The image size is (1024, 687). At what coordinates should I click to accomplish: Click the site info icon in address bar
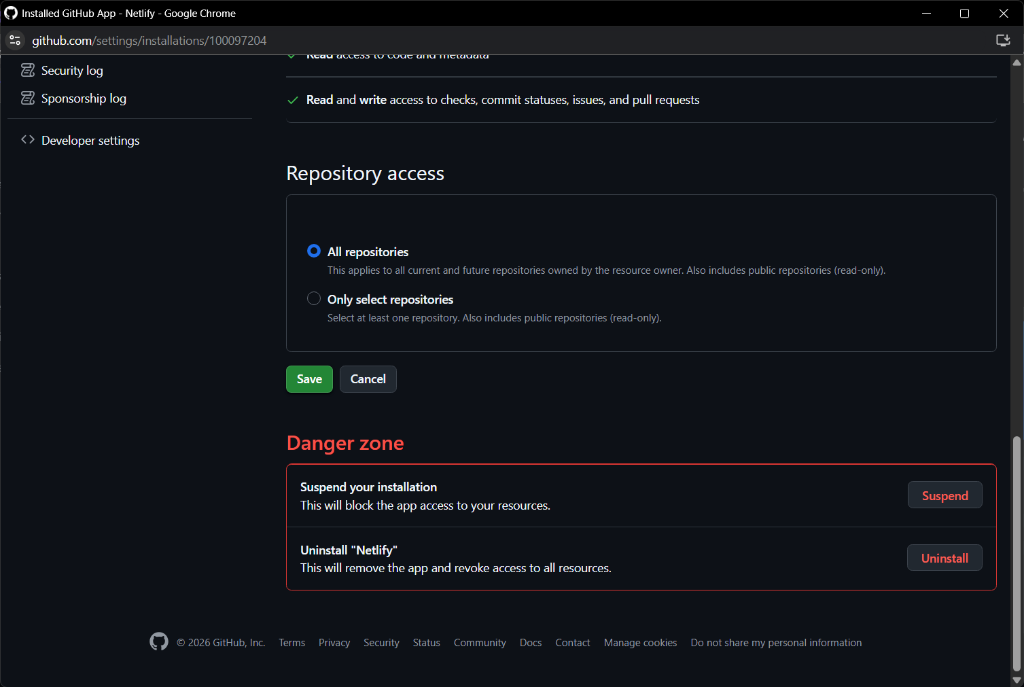click(x=15, y=41)
